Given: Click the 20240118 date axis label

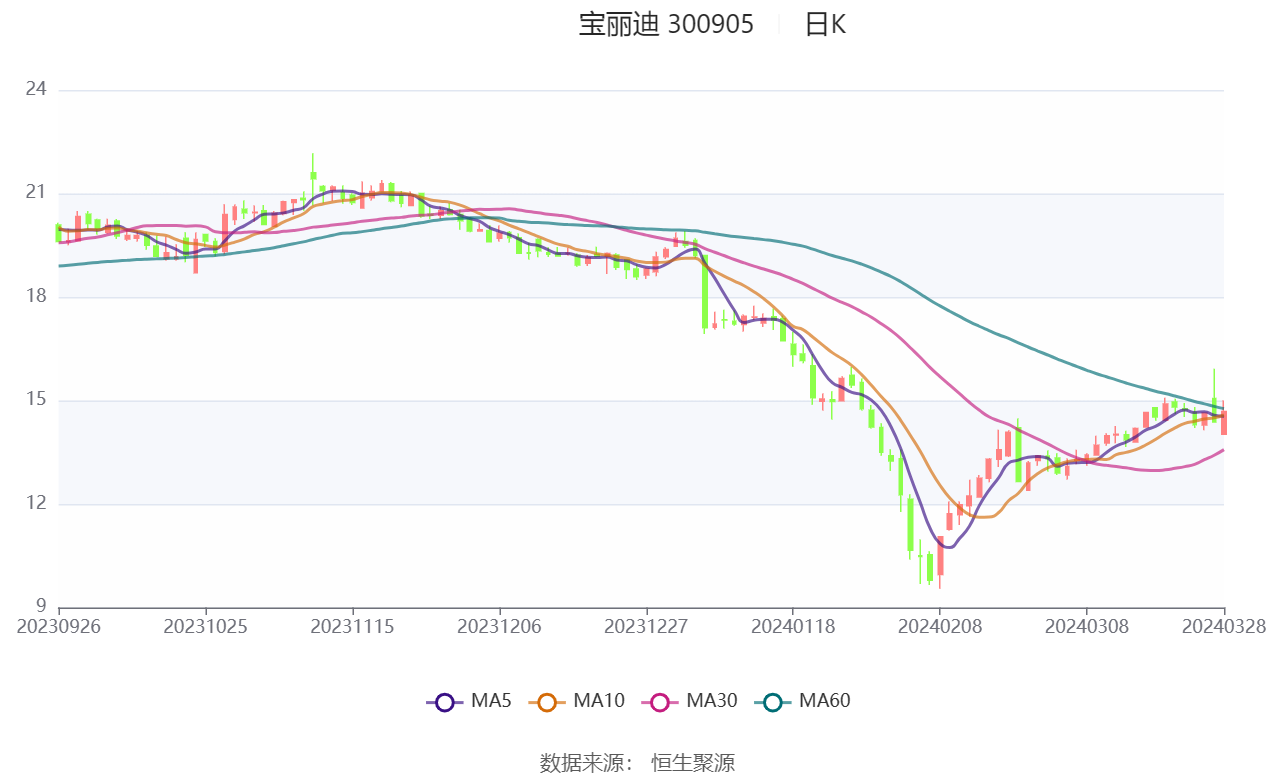Looking at the screenshot, I should coord(793,626).
